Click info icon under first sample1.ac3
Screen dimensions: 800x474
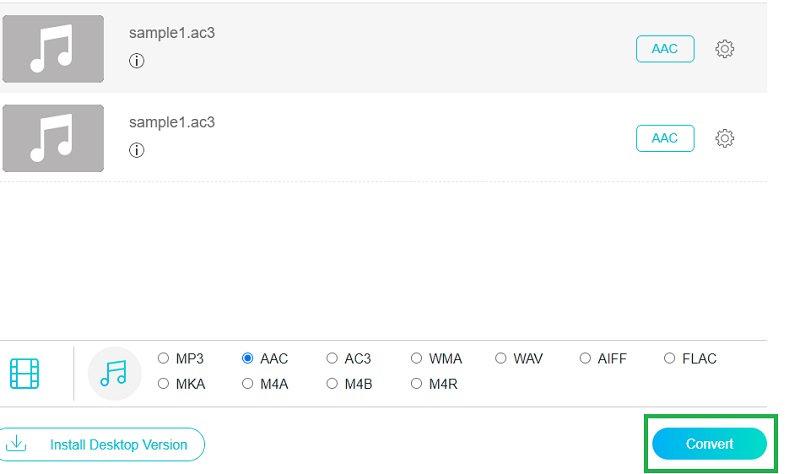(x=137, y=61)
